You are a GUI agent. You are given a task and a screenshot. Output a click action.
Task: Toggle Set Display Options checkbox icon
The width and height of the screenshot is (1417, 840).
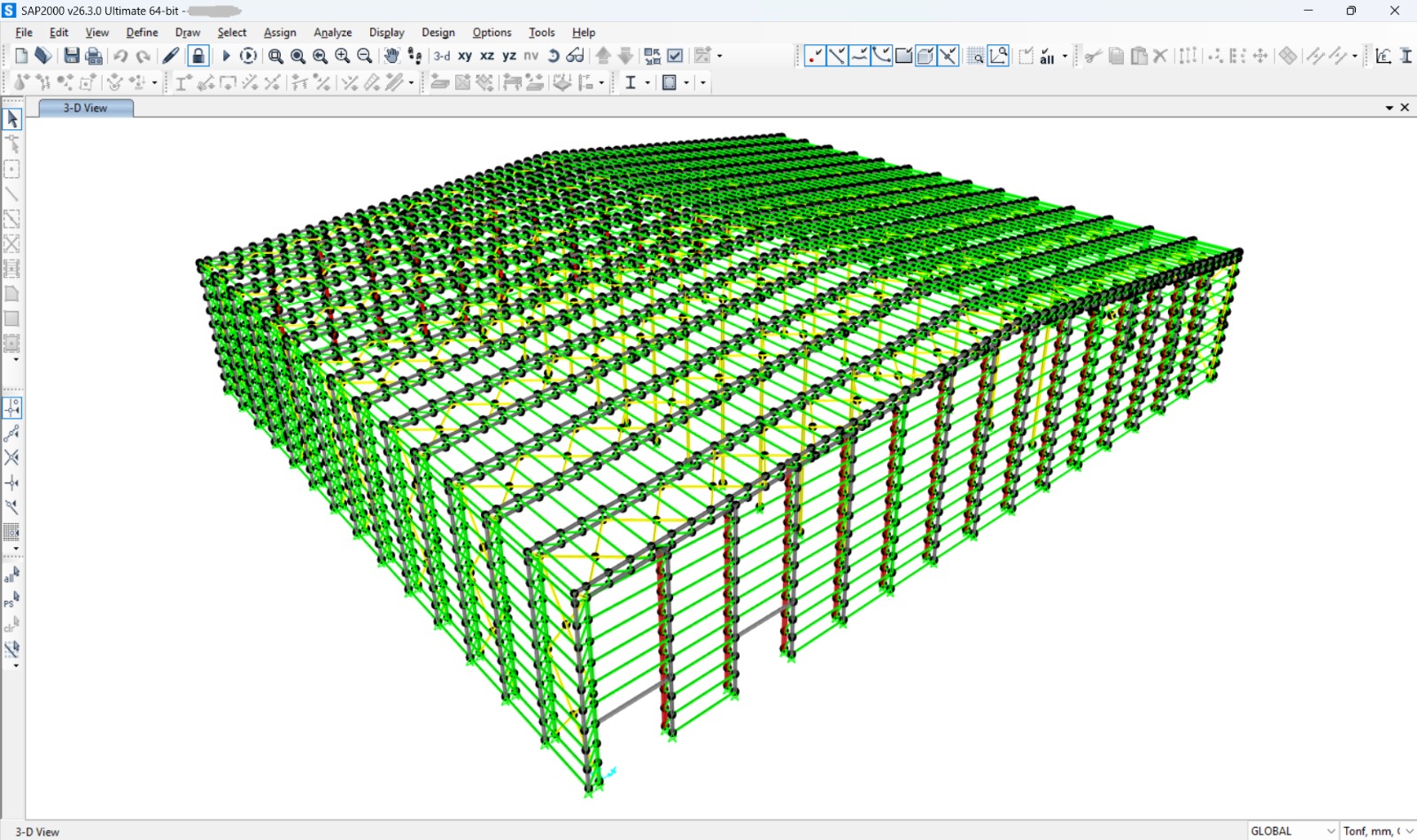coord(675,56)
